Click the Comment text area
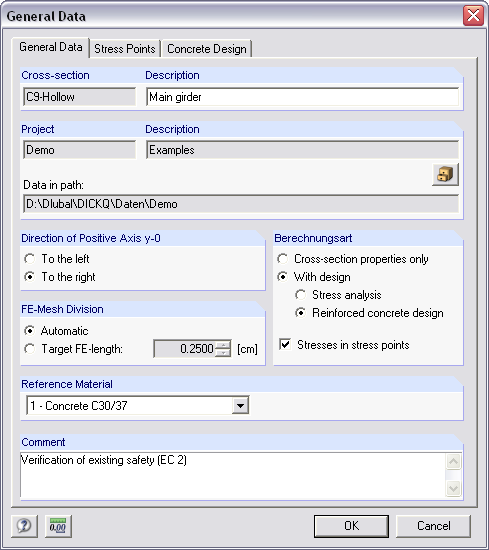 pos(233,475)
